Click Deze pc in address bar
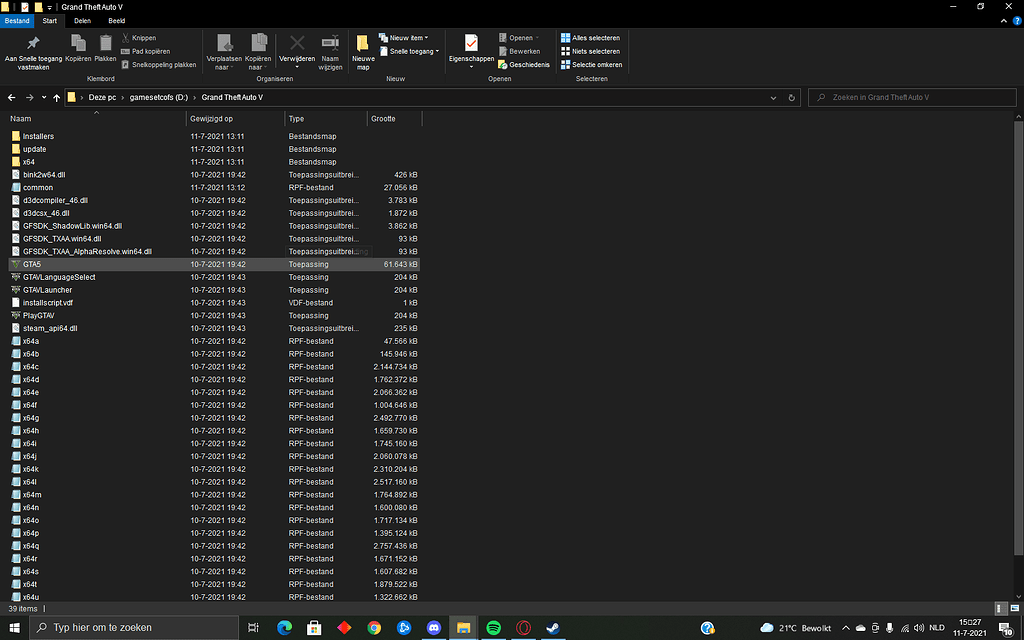The image size is (1024, 640). pyautogui.click(x=102, y=97)
